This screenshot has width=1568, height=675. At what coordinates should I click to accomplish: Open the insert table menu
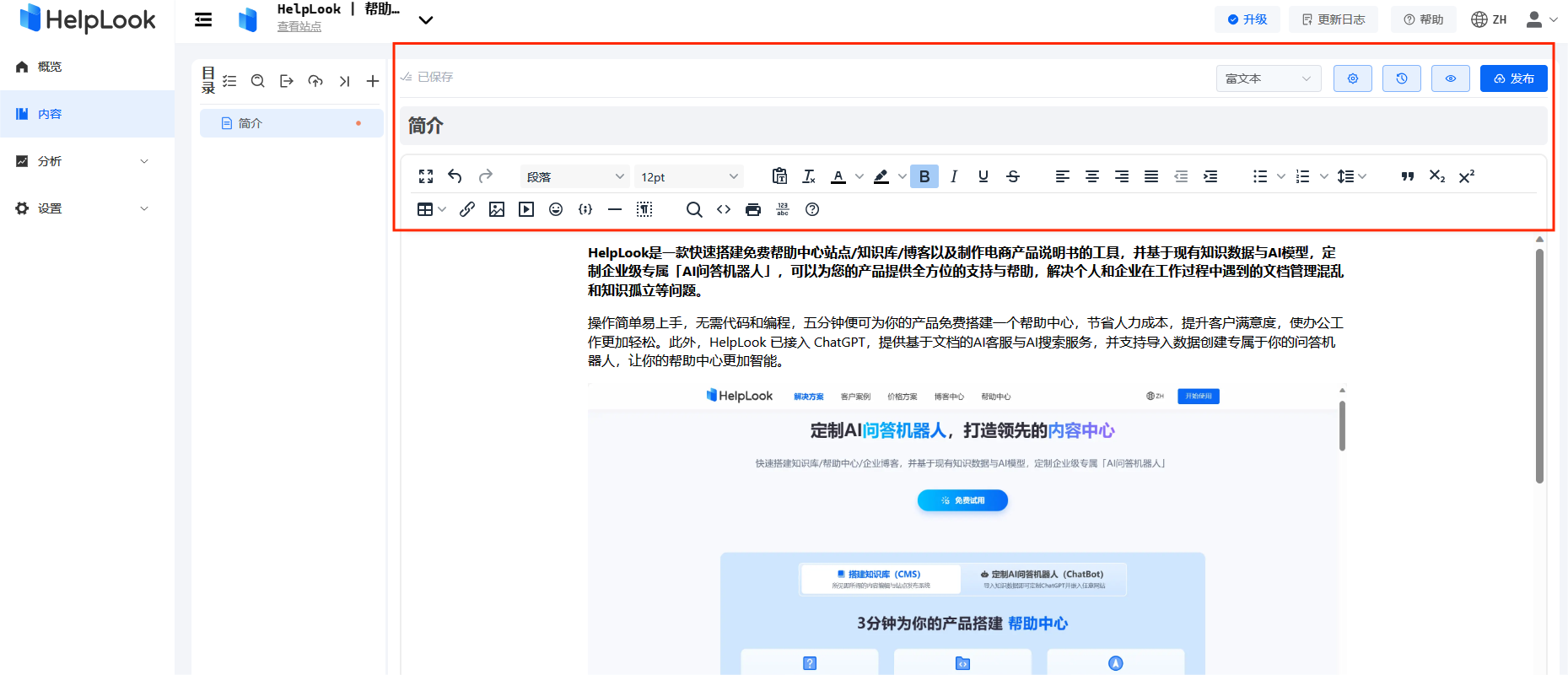click(431, 209)
